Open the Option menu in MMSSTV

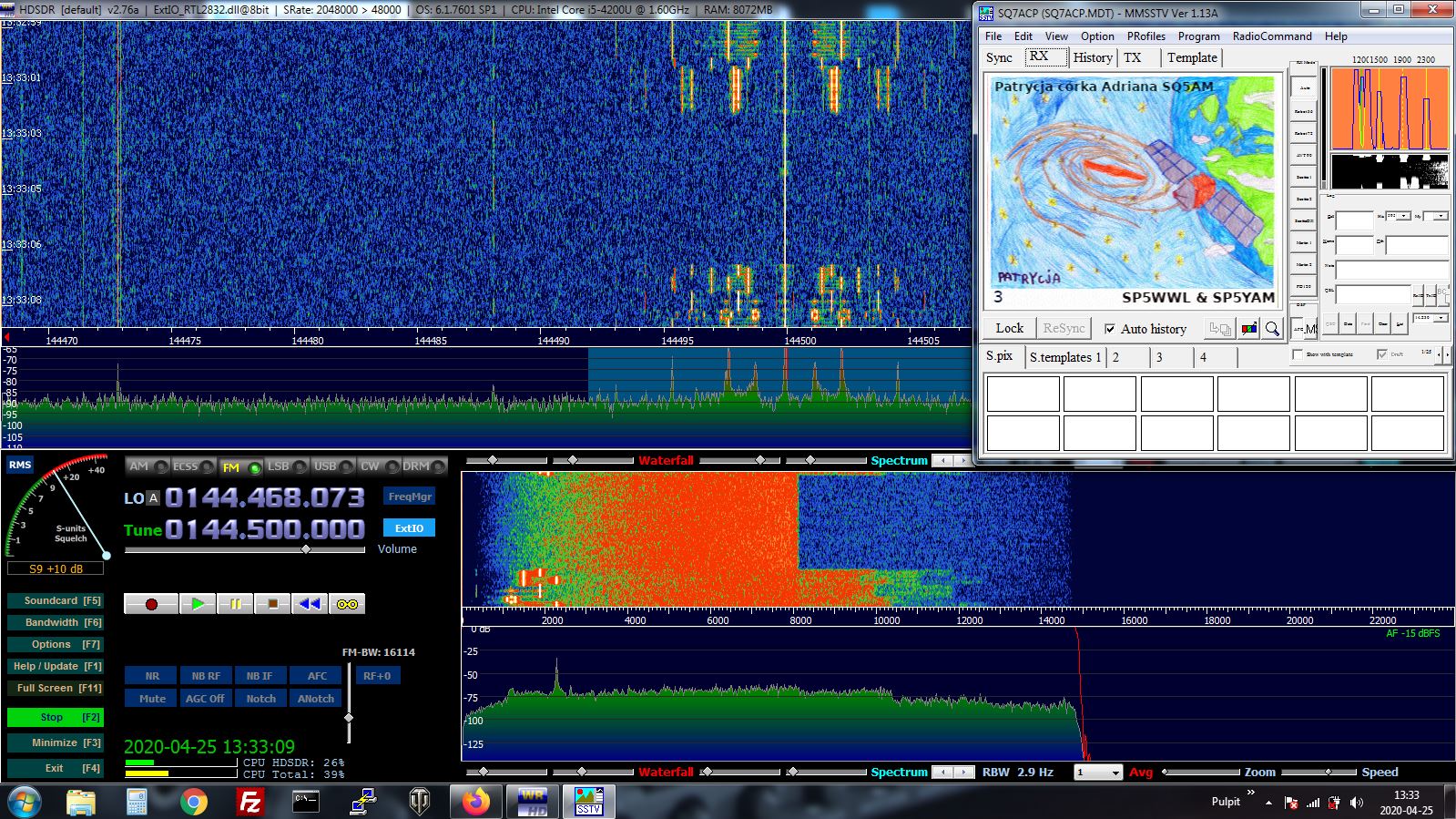tap(1097, 36)
